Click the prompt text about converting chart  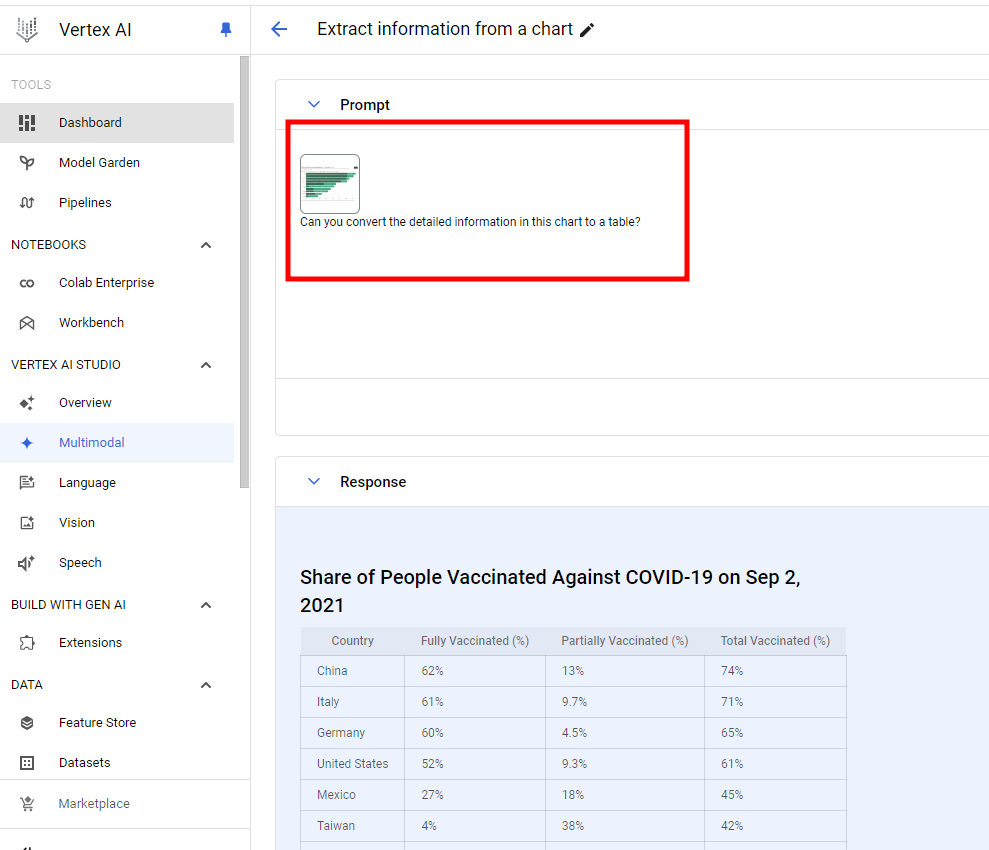point(470,222)
